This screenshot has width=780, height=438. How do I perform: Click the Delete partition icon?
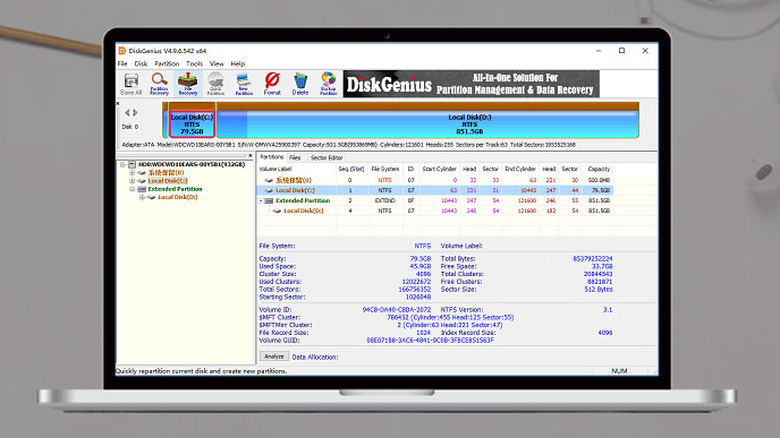(300, 84)
